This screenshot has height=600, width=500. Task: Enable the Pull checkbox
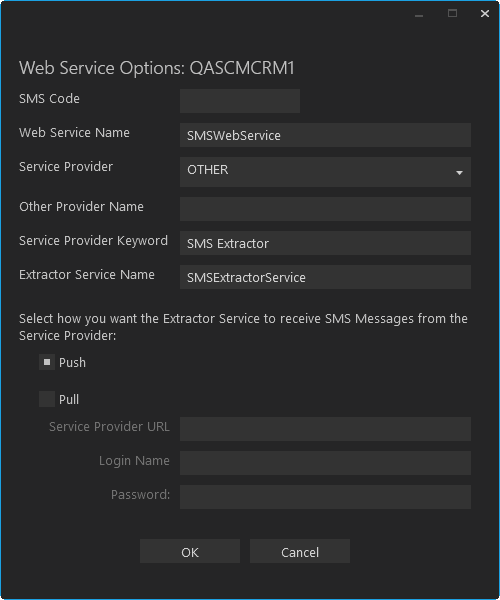click(47, 399)
